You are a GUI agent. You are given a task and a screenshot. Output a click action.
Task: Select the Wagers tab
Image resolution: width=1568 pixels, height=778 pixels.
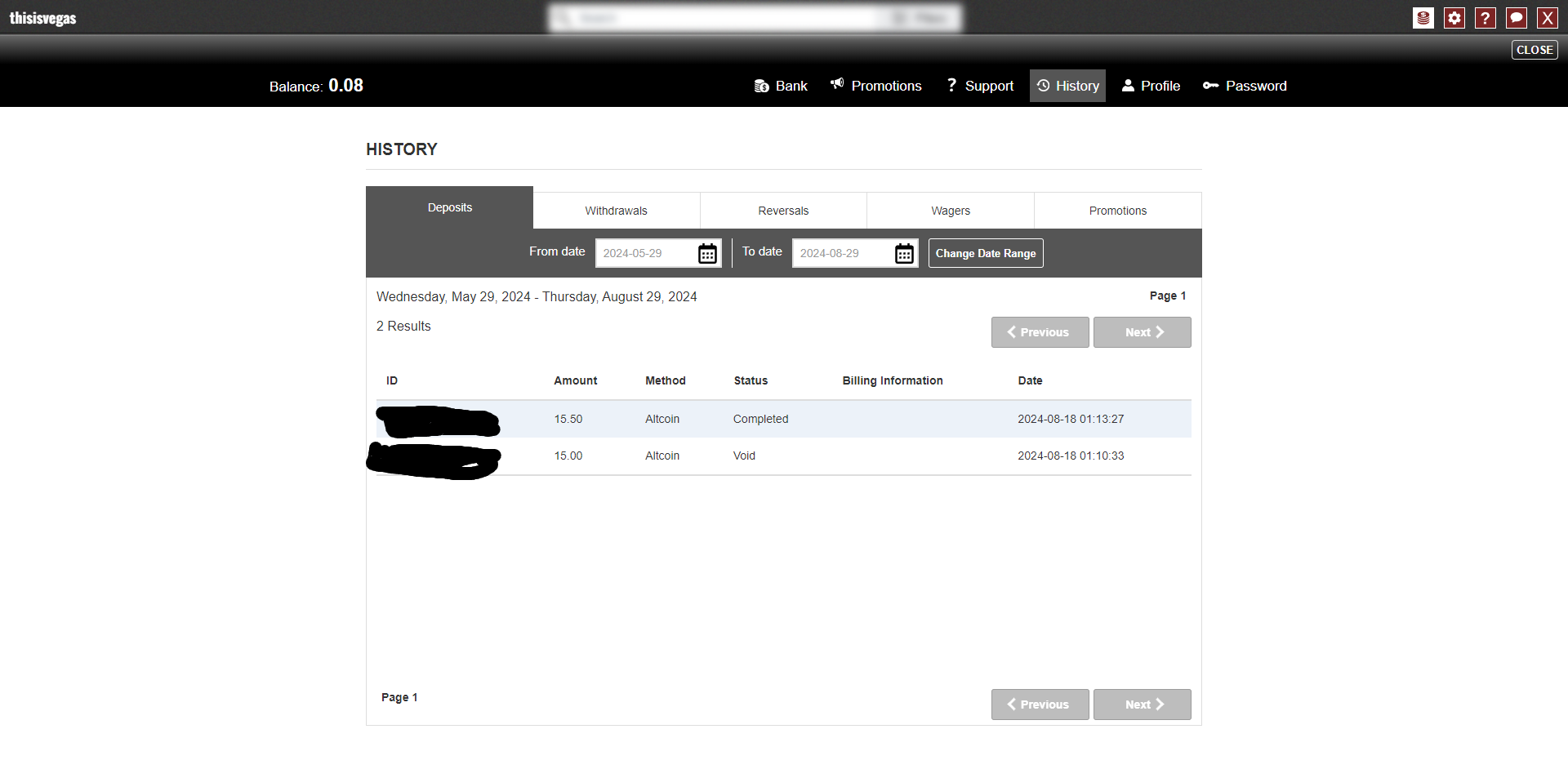pos(951,211)
